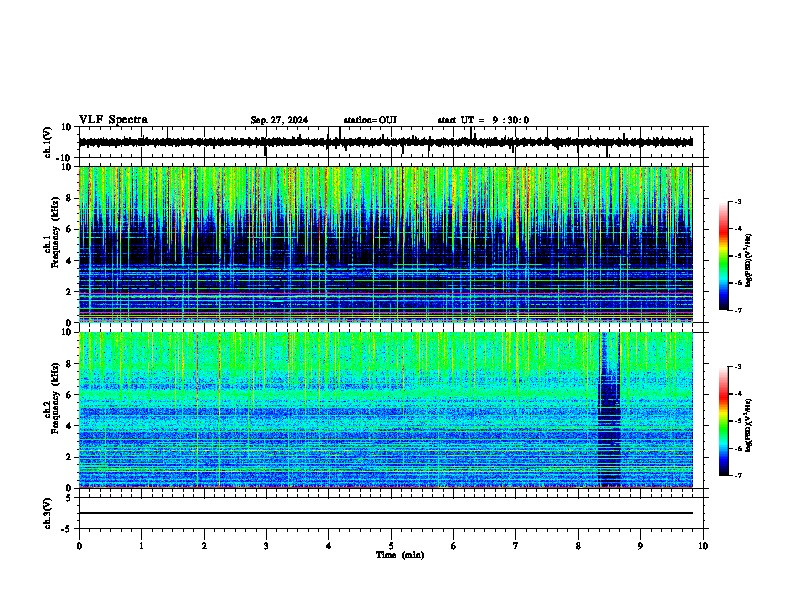792x612 pixels.
Task: Click the ch.1 PSD color scale bar
Action: [724, 256]
